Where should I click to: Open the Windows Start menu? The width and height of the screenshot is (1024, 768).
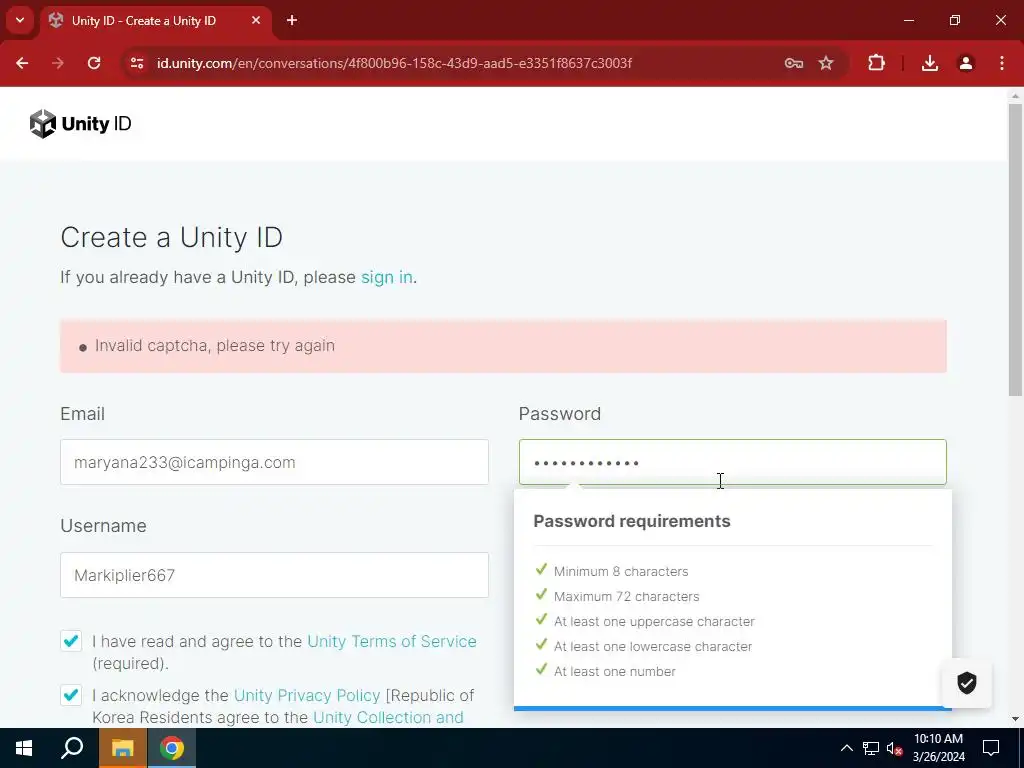point(24,748)
